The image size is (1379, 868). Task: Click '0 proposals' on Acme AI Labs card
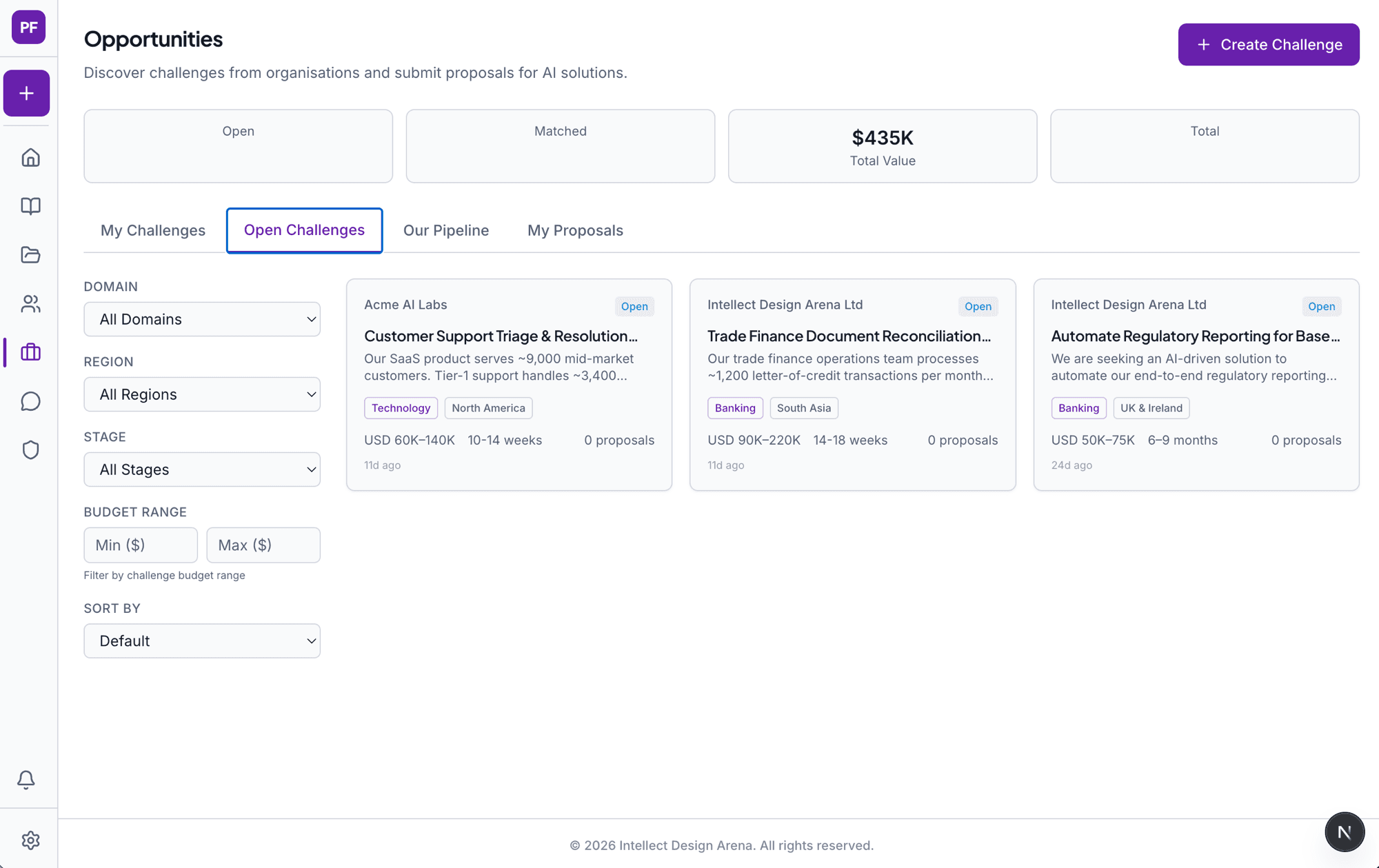coord(619,441)
